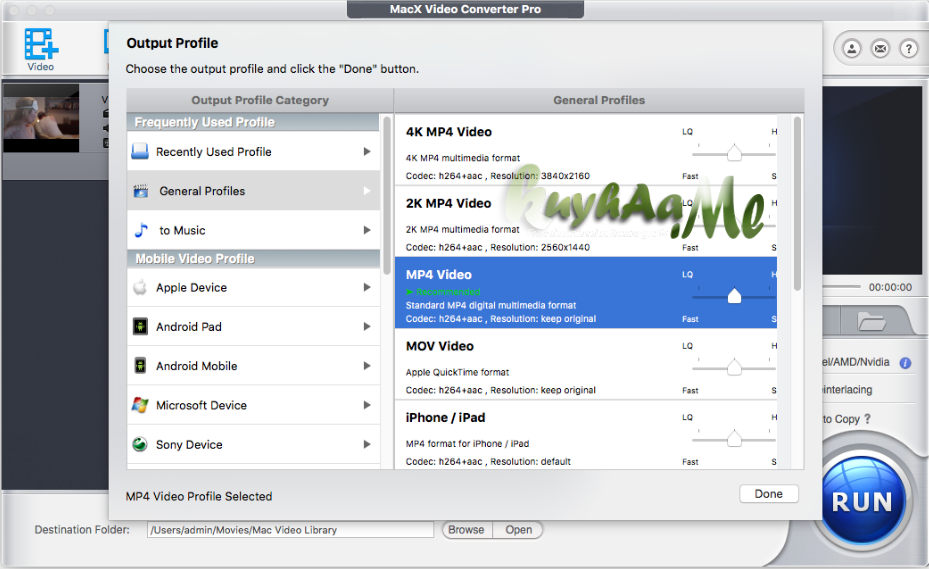
Task: Select the MOV Video profile
Action: pyautogui.click(x=586, y=364)
